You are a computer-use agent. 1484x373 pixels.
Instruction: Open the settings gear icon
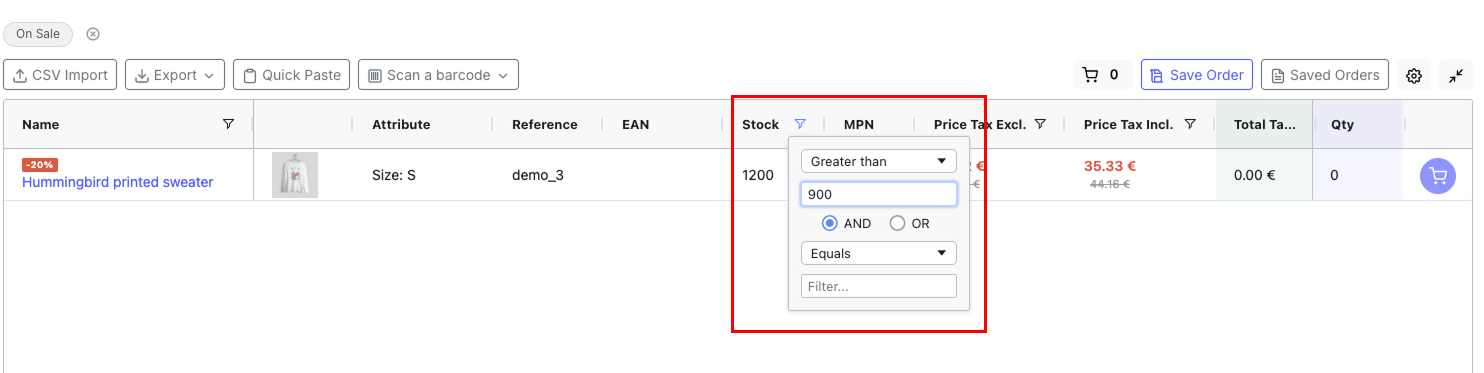[1414, 76]
